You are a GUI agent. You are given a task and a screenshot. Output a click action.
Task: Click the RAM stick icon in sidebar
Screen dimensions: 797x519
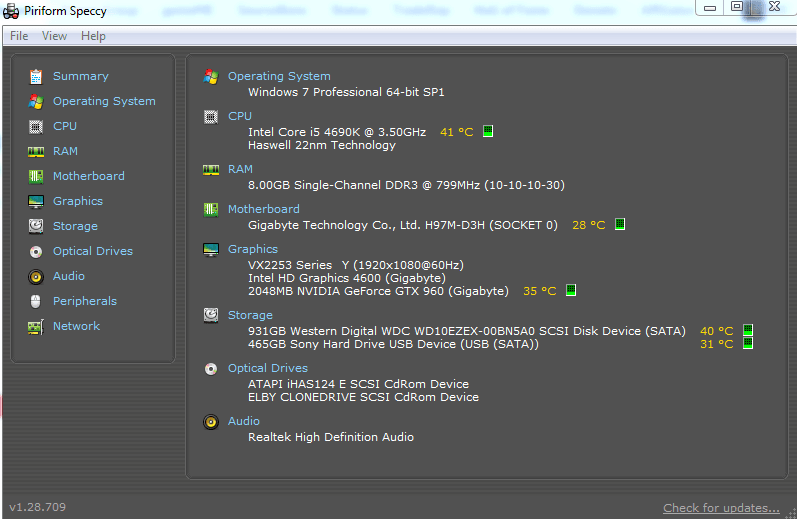click(x=36, y=151)
